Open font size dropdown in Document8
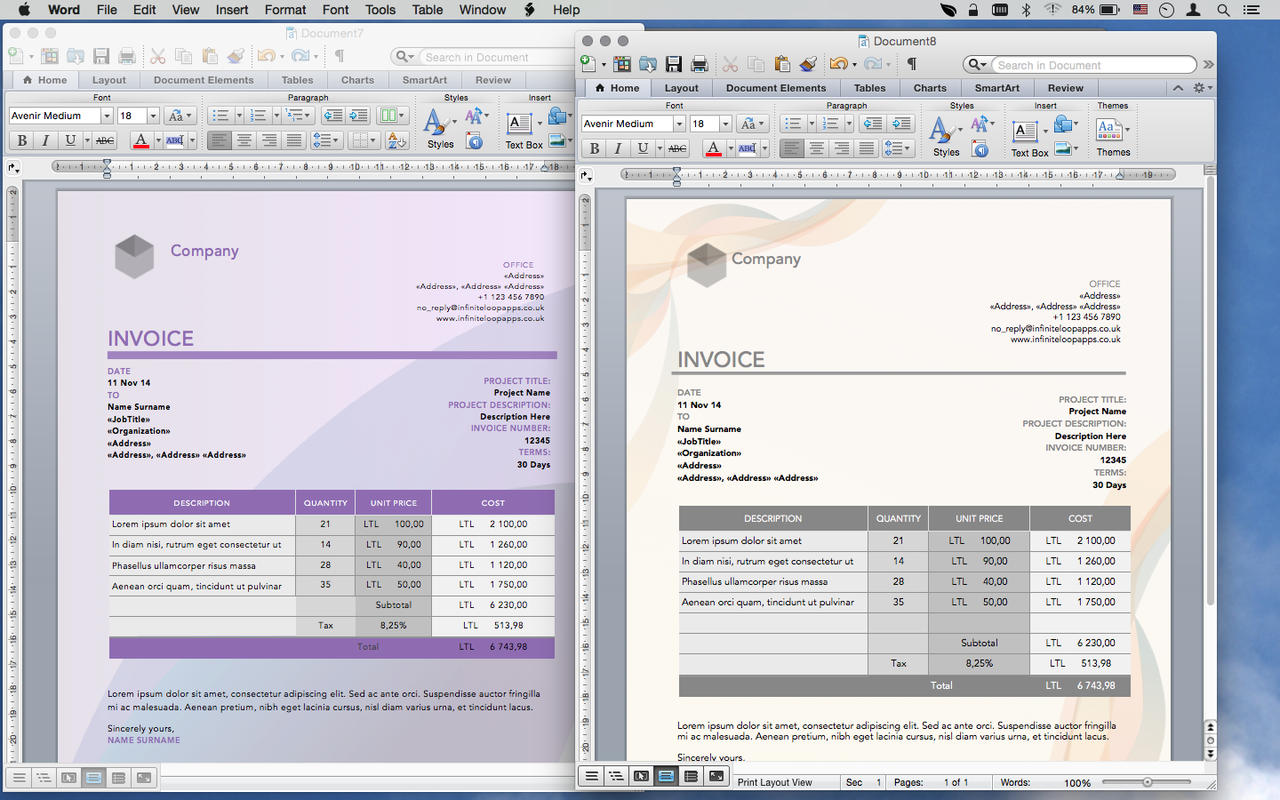The height and width of the screenshot is (800, 1280). coord(725,124)
